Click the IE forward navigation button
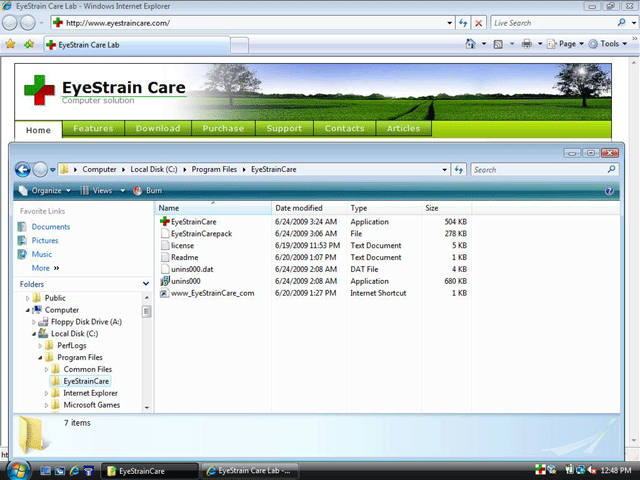The width and height of the screenshot is (640, 480). tap(28, 23)
